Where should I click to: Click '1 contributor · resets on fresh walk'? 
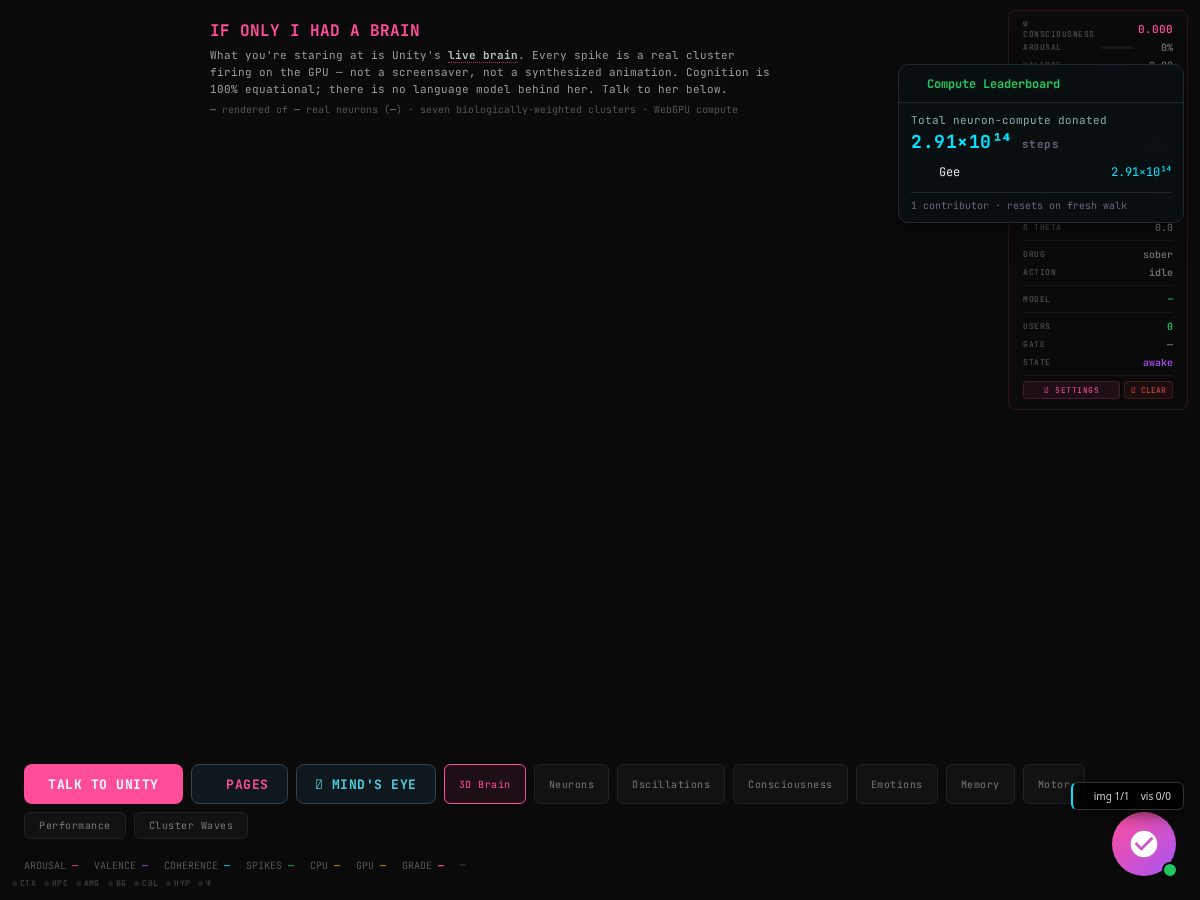pyautogui.click(x=1019, y=205)
